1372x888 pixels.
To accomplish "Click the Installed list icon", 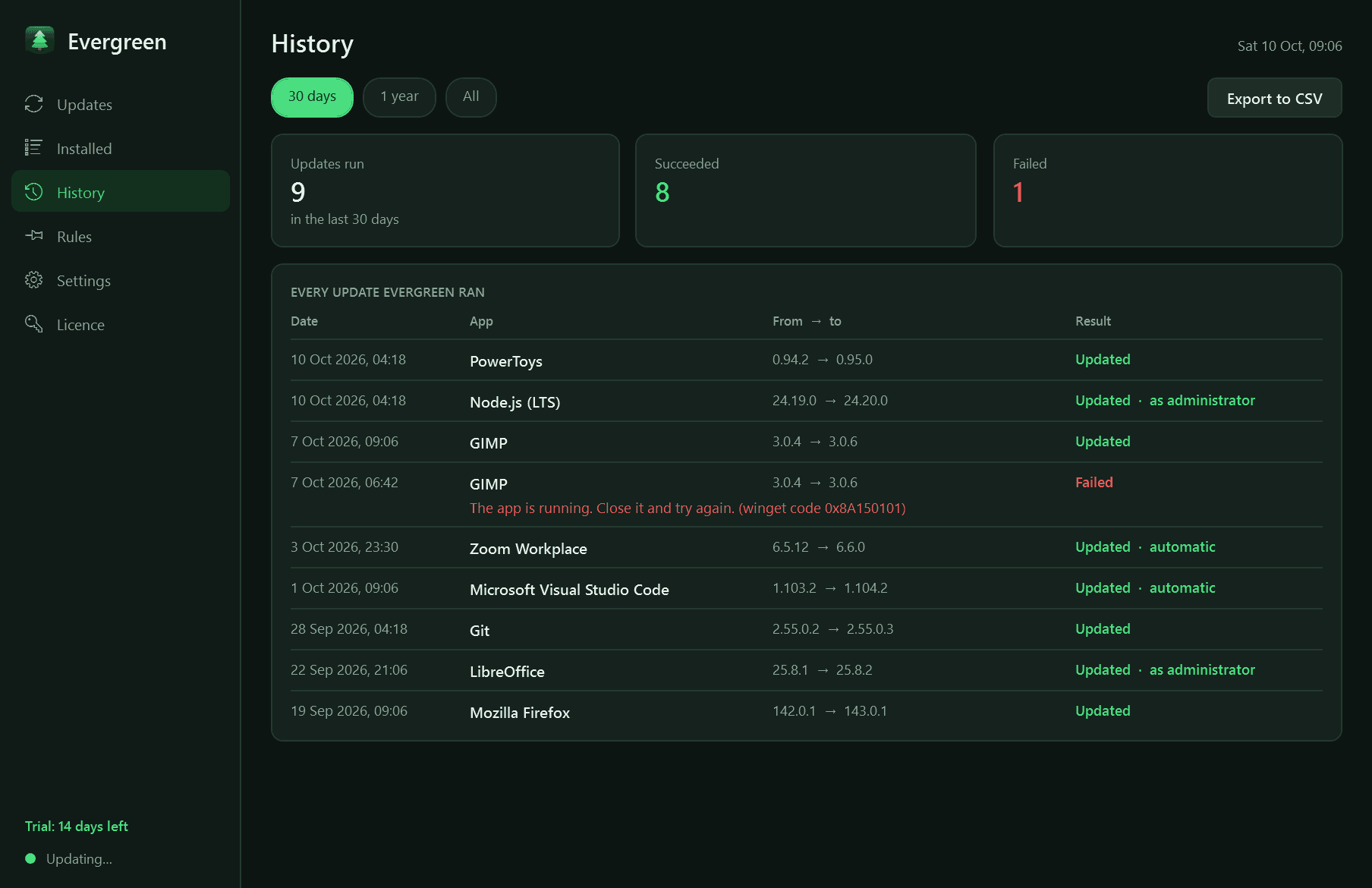I will pos(33,148).
